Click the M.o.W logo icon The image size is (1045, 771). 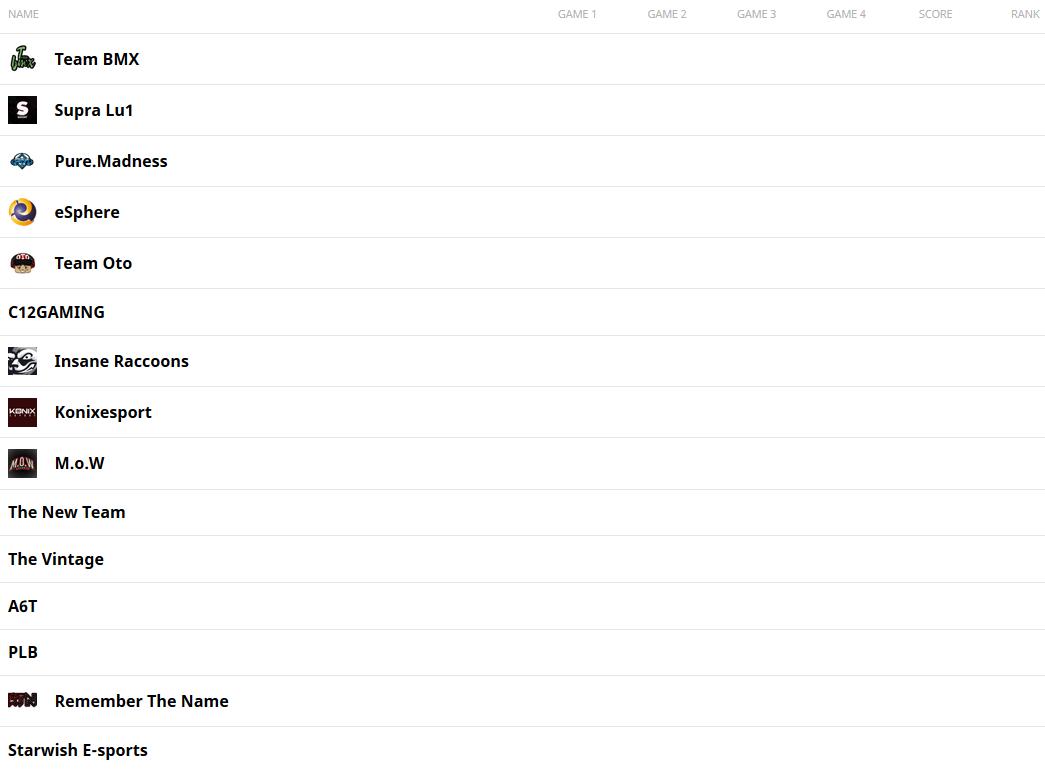[23, 463]
